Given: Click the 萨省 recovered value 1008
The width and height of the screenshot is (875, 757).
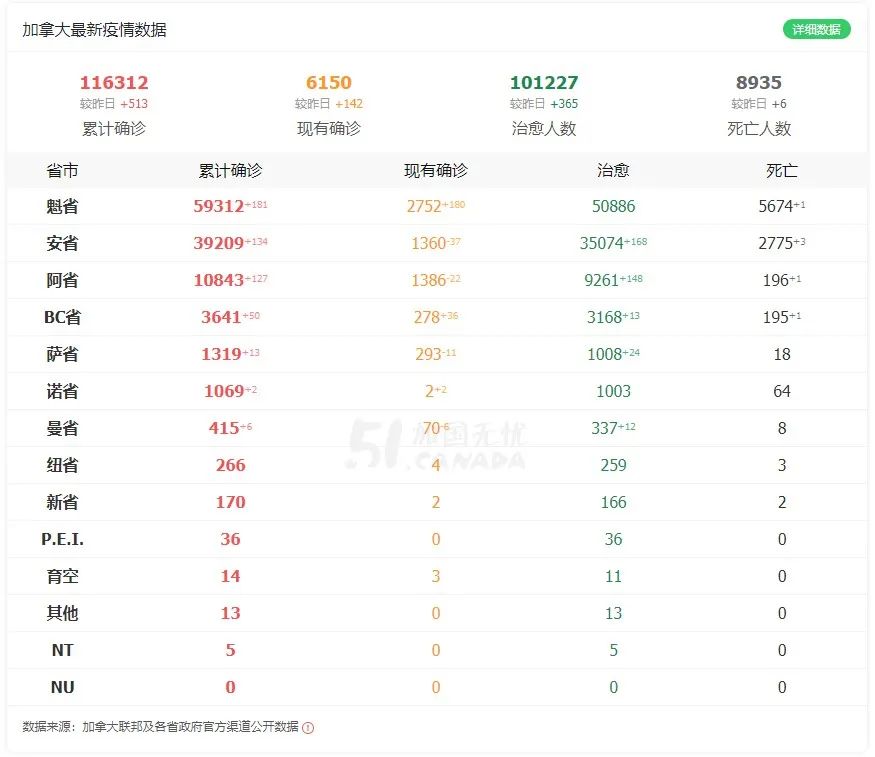Looking at the screenshot, I should click(604, 354).
